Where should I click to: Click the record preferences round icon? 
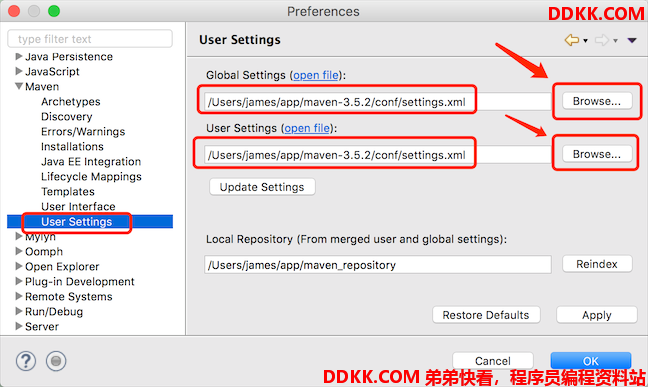pyautogui.click(x=56, y=361)
